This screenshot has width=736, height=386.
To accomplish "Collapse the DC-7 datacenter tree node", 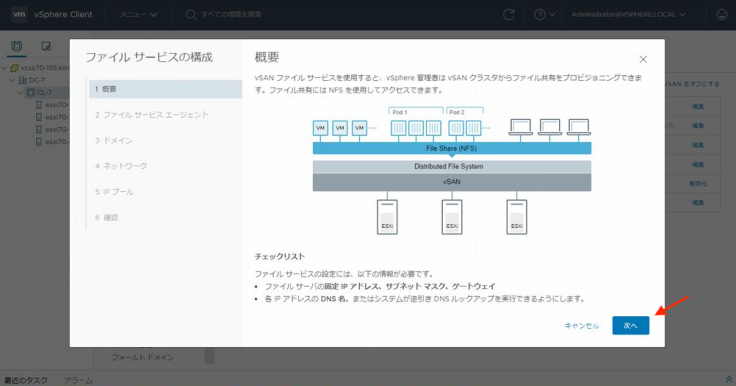I will (x=13, y=80).
